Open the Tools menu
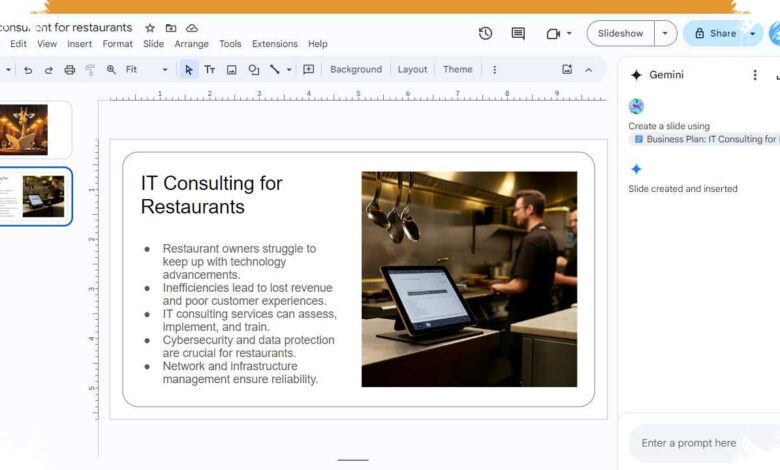 click(x=230, y=44)
